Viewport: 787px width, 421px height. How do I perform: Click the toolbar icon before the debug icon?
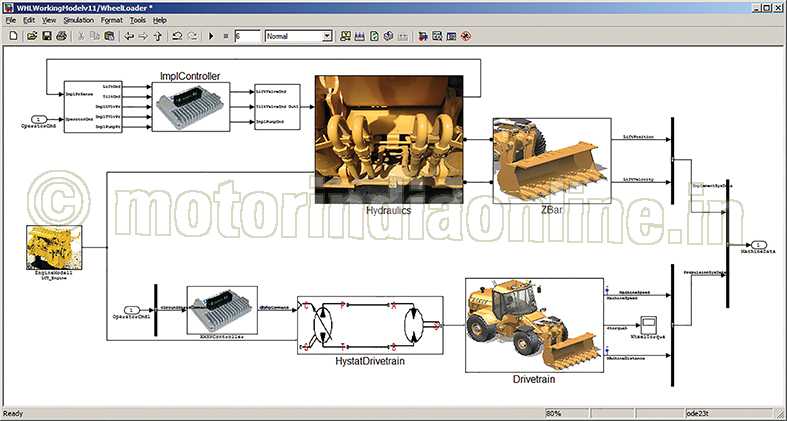423,36
